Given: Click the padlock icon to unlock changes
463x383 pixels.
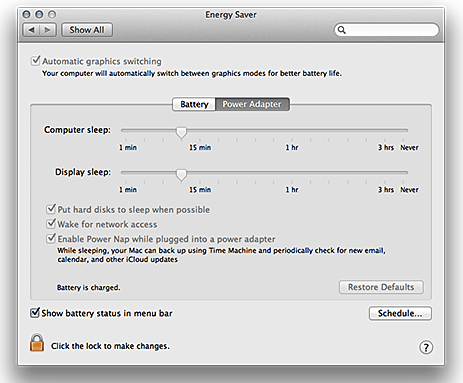Looking at the screenshot, I should coord(37,342).
